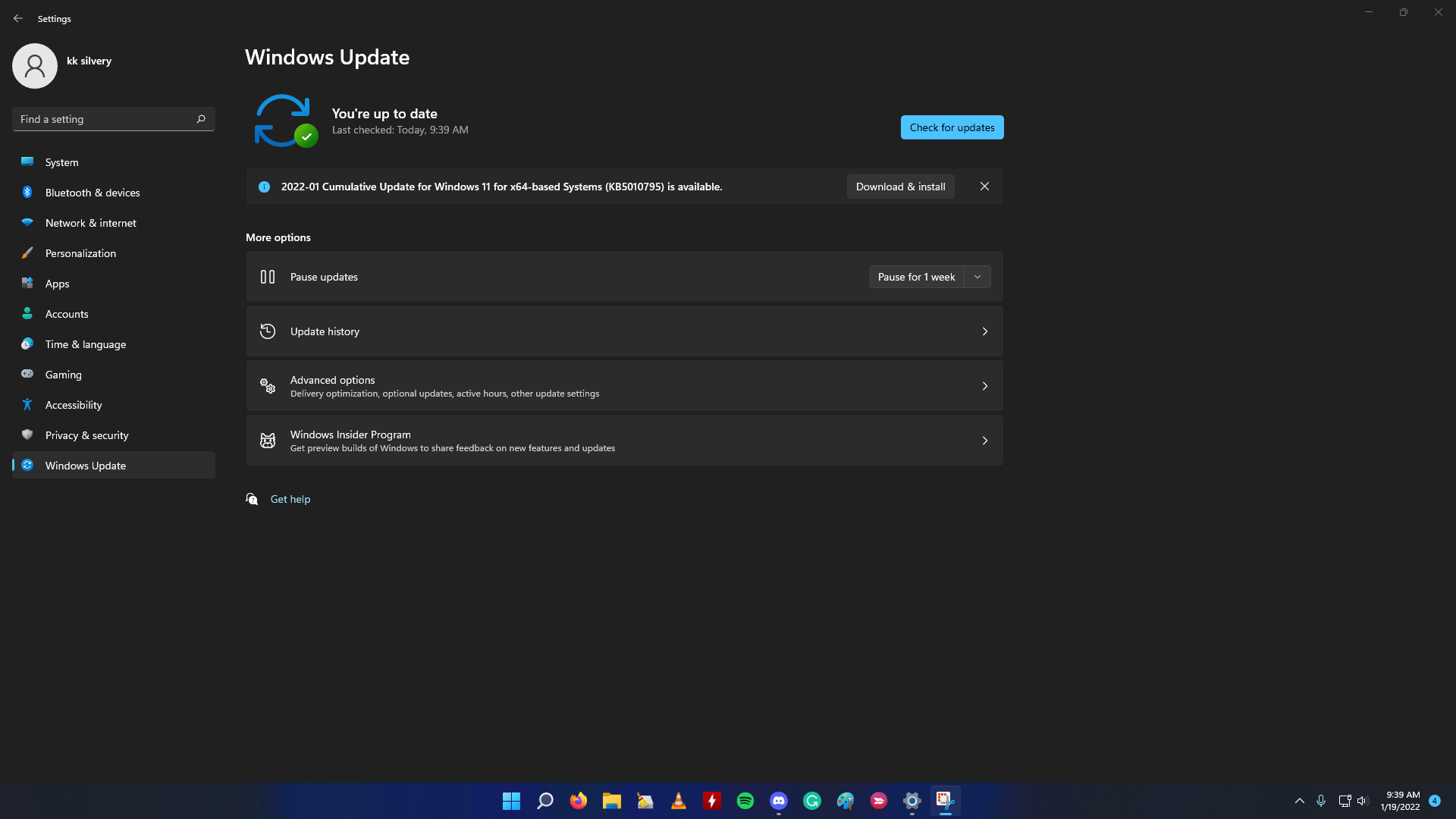Viewport: 1456px width, 819px height.
Task: Dismiss the KB5010795 update notification
Action: point(985,186)
